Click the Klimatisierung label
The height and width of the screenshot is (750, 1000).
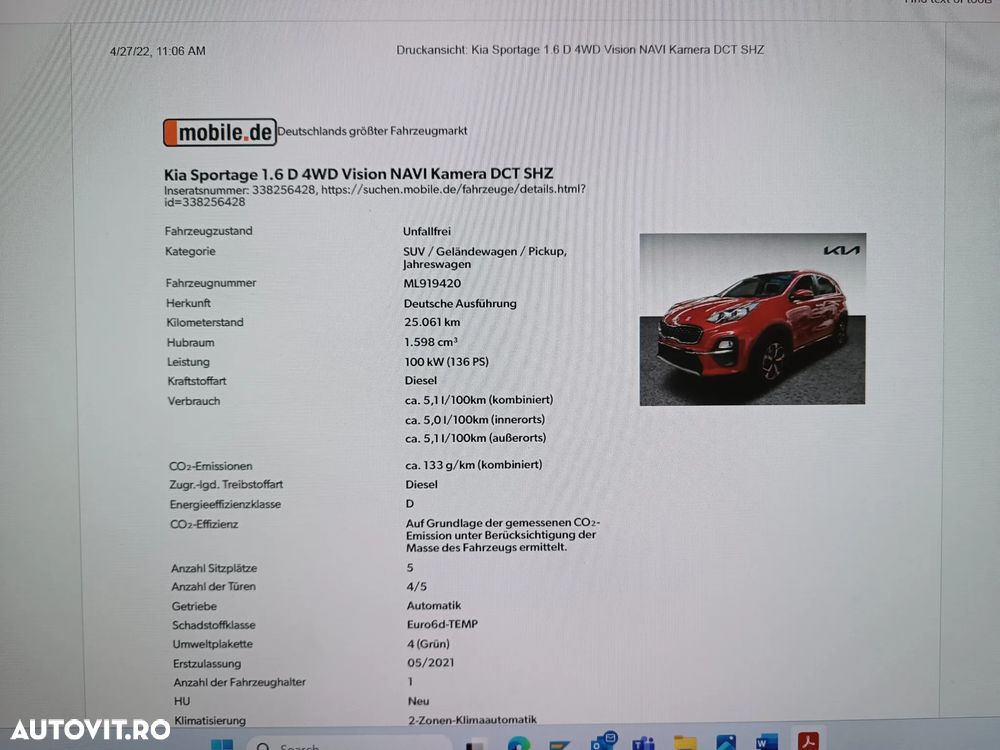tap(210, 721)
